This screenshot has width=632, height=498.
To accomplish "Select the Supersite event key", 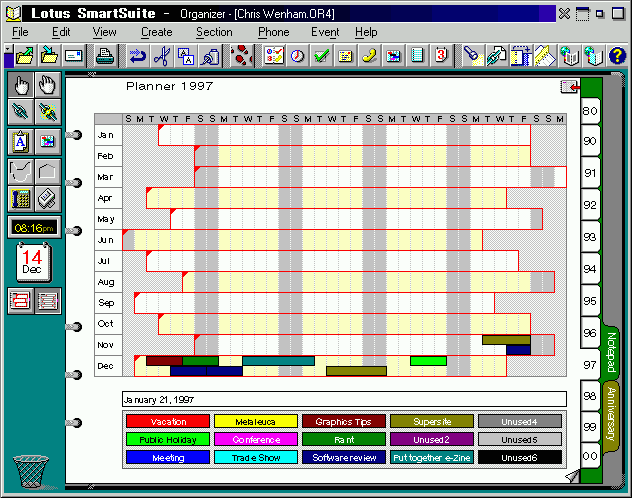I will (432, 421).
